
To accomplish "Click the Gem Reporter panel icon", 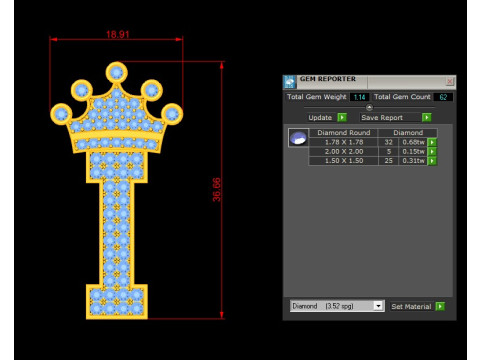I will click(x=289, y=82).
